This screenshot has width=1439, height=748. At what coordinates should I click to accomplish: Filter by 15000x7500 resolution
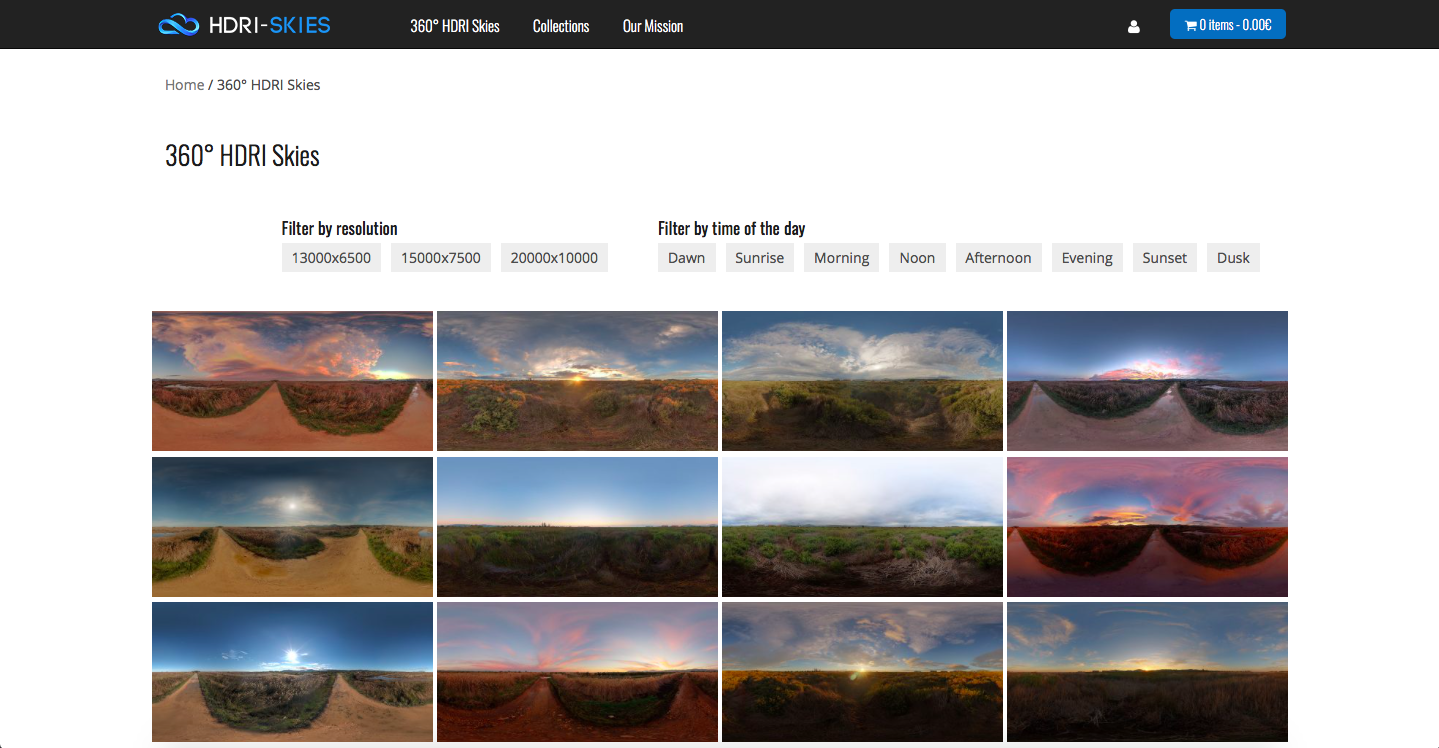point(441,258)
